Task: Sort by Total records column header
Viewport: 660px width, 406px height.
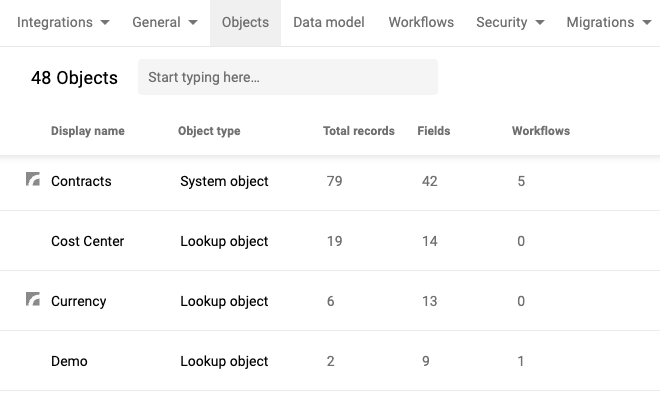Action: (x=359, y=131)
